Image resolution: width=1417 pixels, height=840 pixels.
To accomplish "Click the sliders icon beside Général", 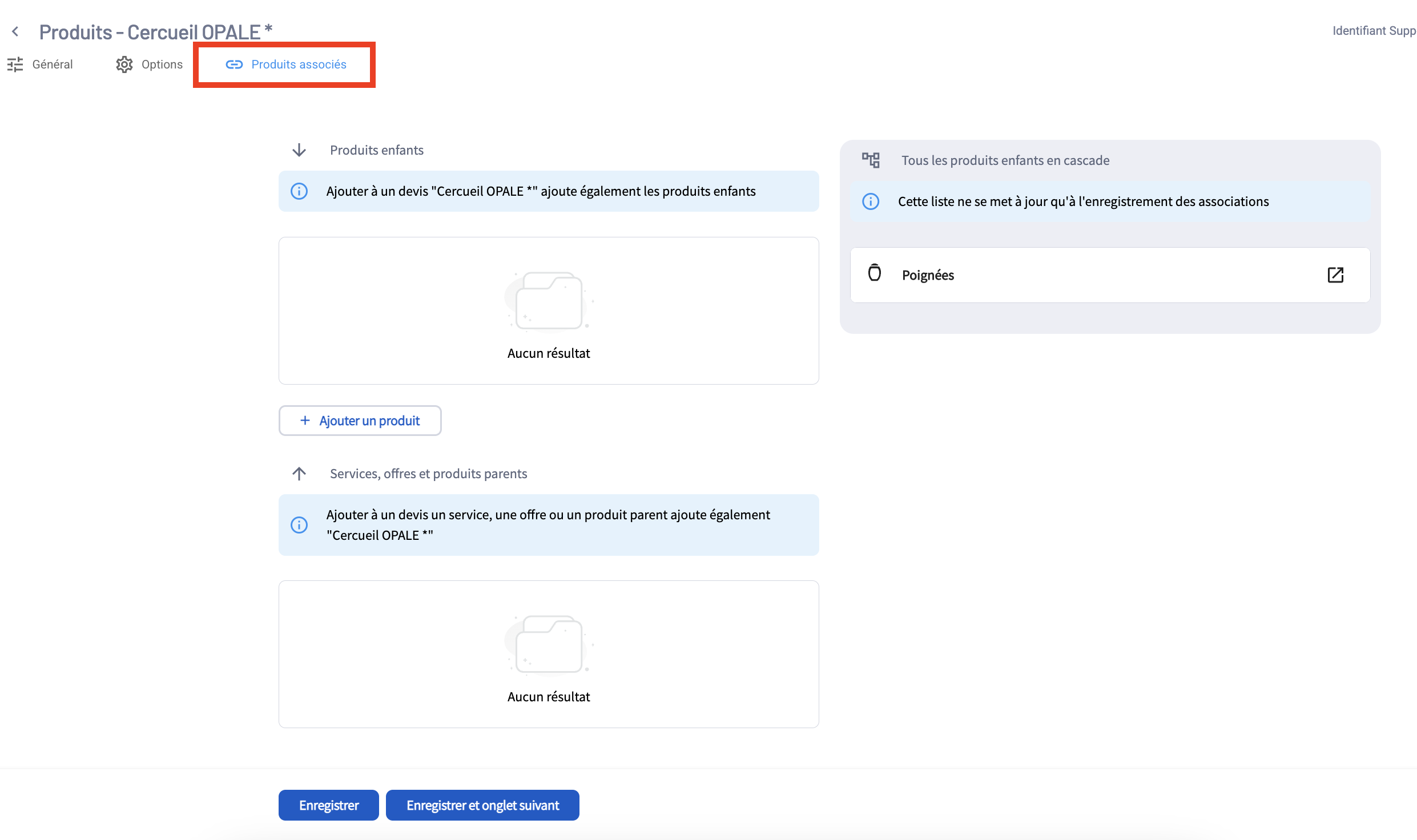I will [15, 64].
